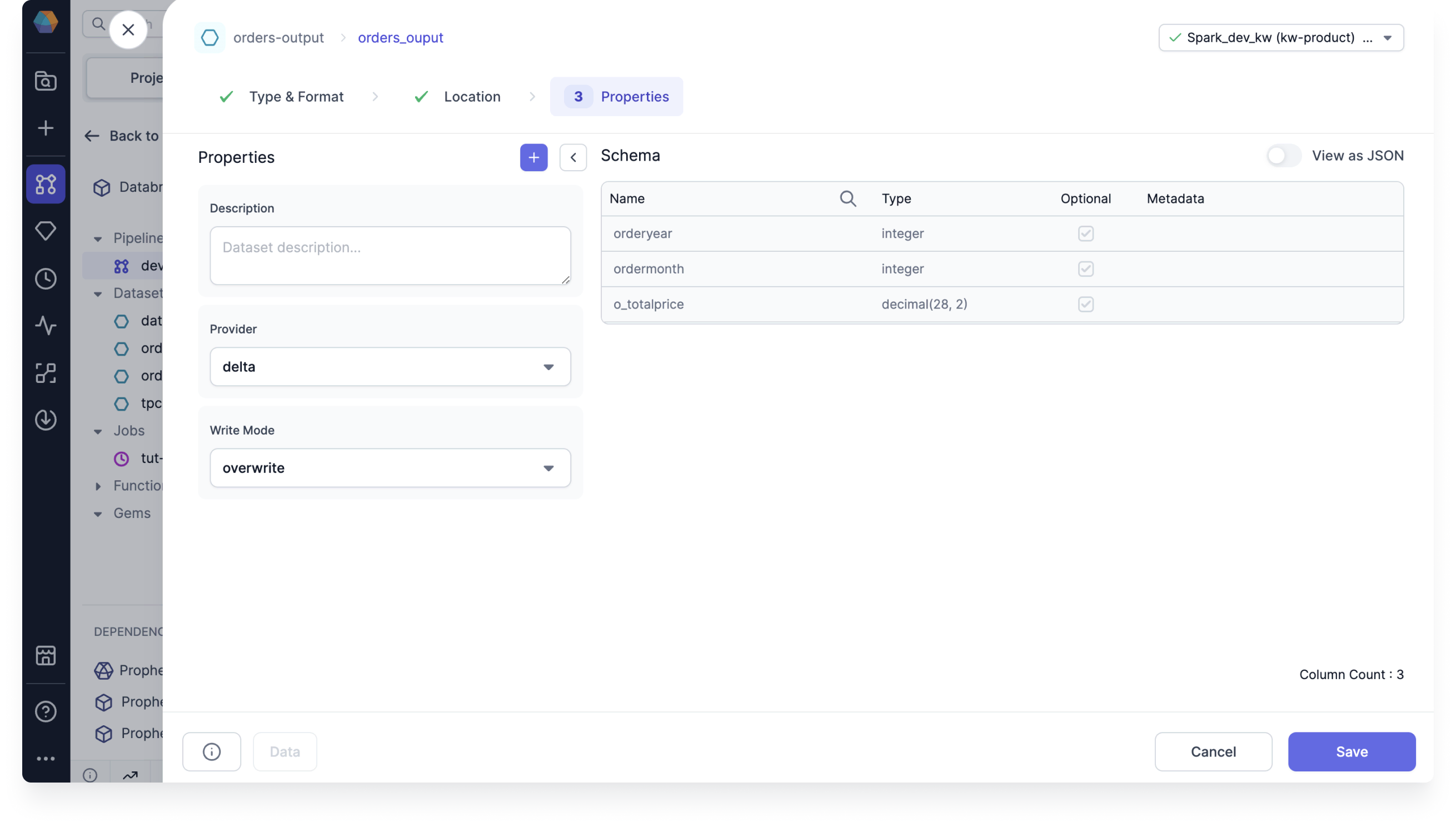Click the Save button
Screen dimensions: 1456x827
coord(1351,752)
